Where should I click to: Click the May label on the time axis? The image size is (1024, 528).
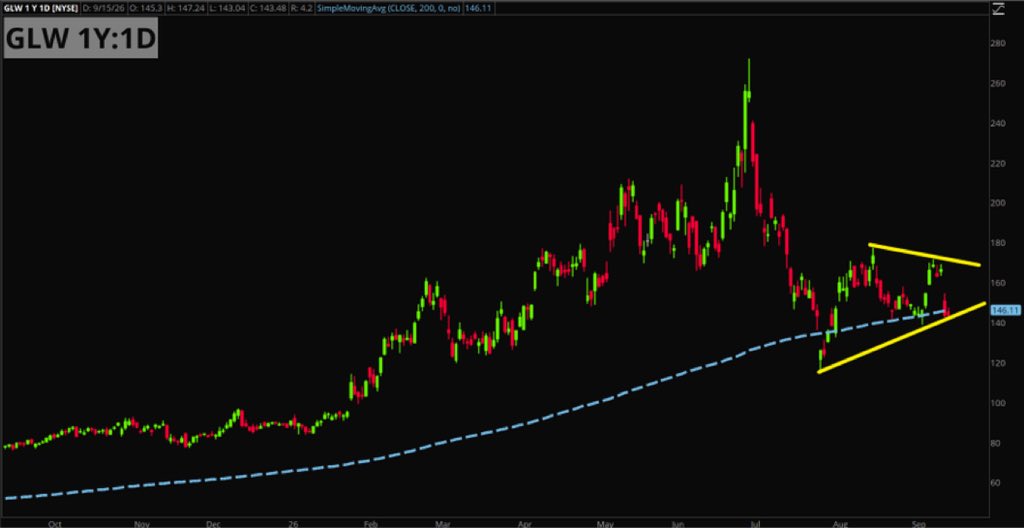(605, 524)
